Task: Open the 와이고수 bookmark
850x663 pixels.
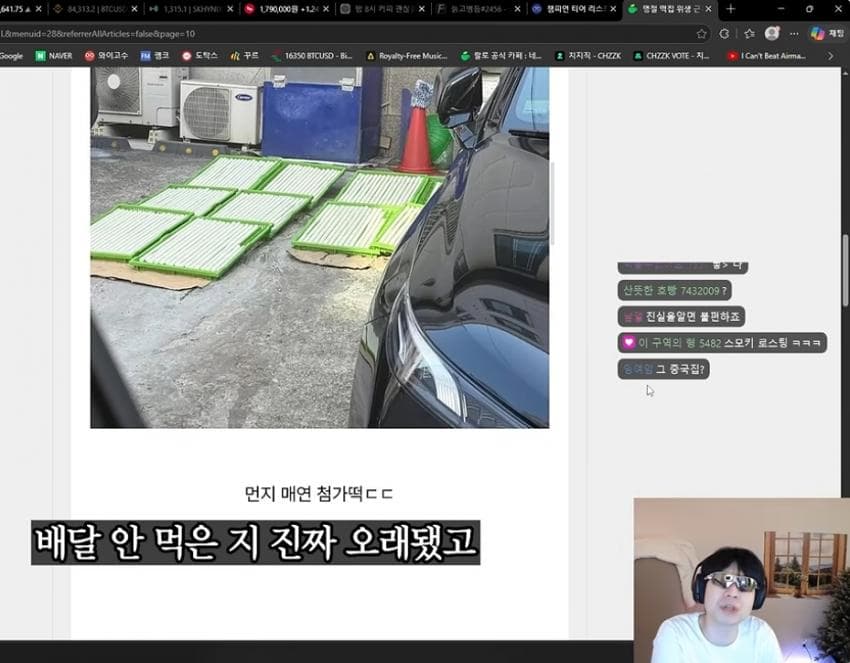Action: pos(106,56)
